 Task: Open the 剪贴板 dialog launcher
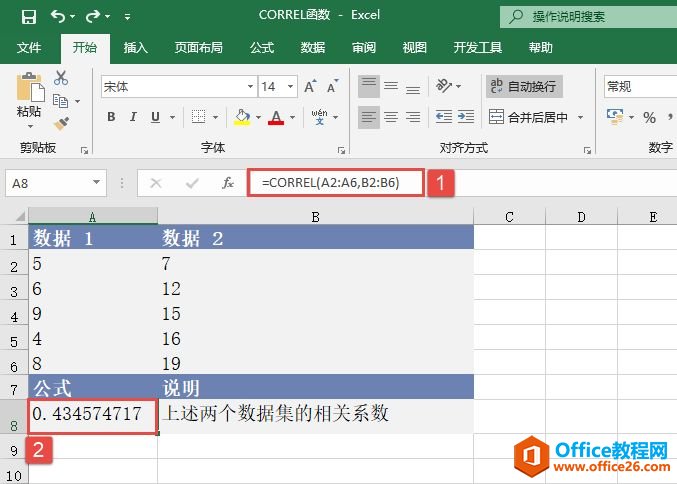84,150
